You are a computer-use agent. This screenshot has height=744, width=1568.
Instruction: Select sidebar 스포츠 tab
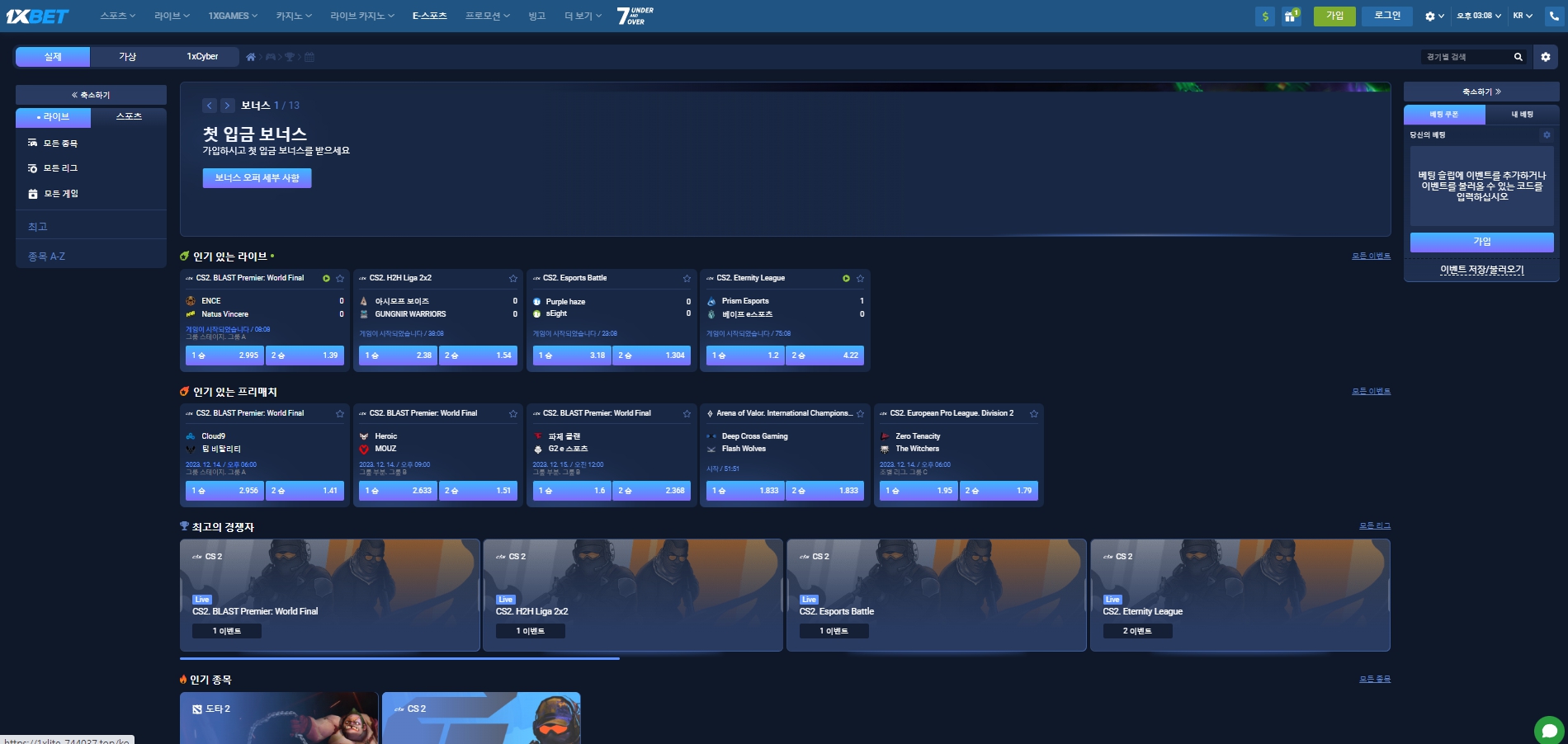click(129, 116)
